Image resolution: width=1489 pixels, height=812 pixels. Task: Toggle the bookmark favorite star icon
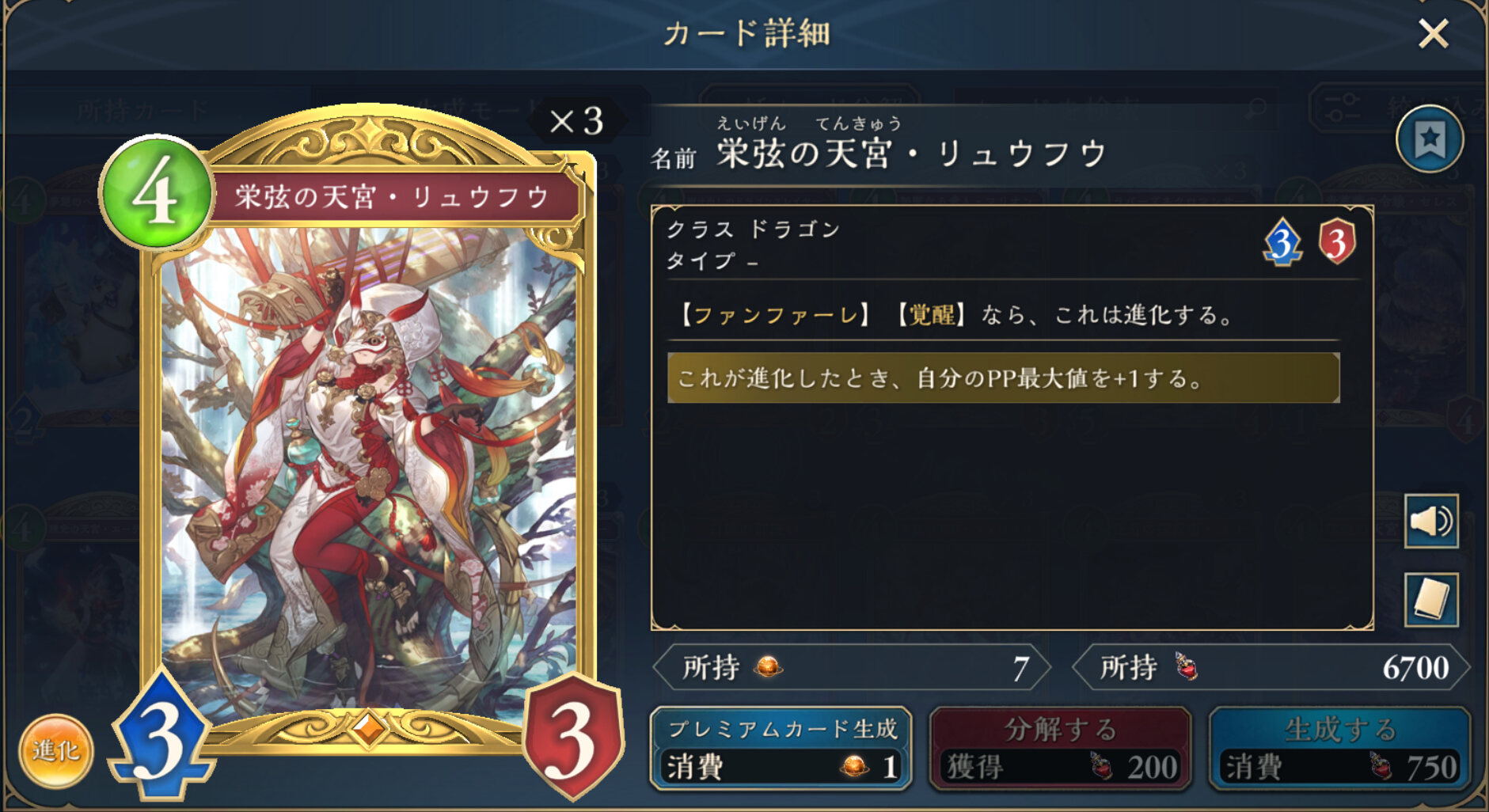coord(1429,139)
